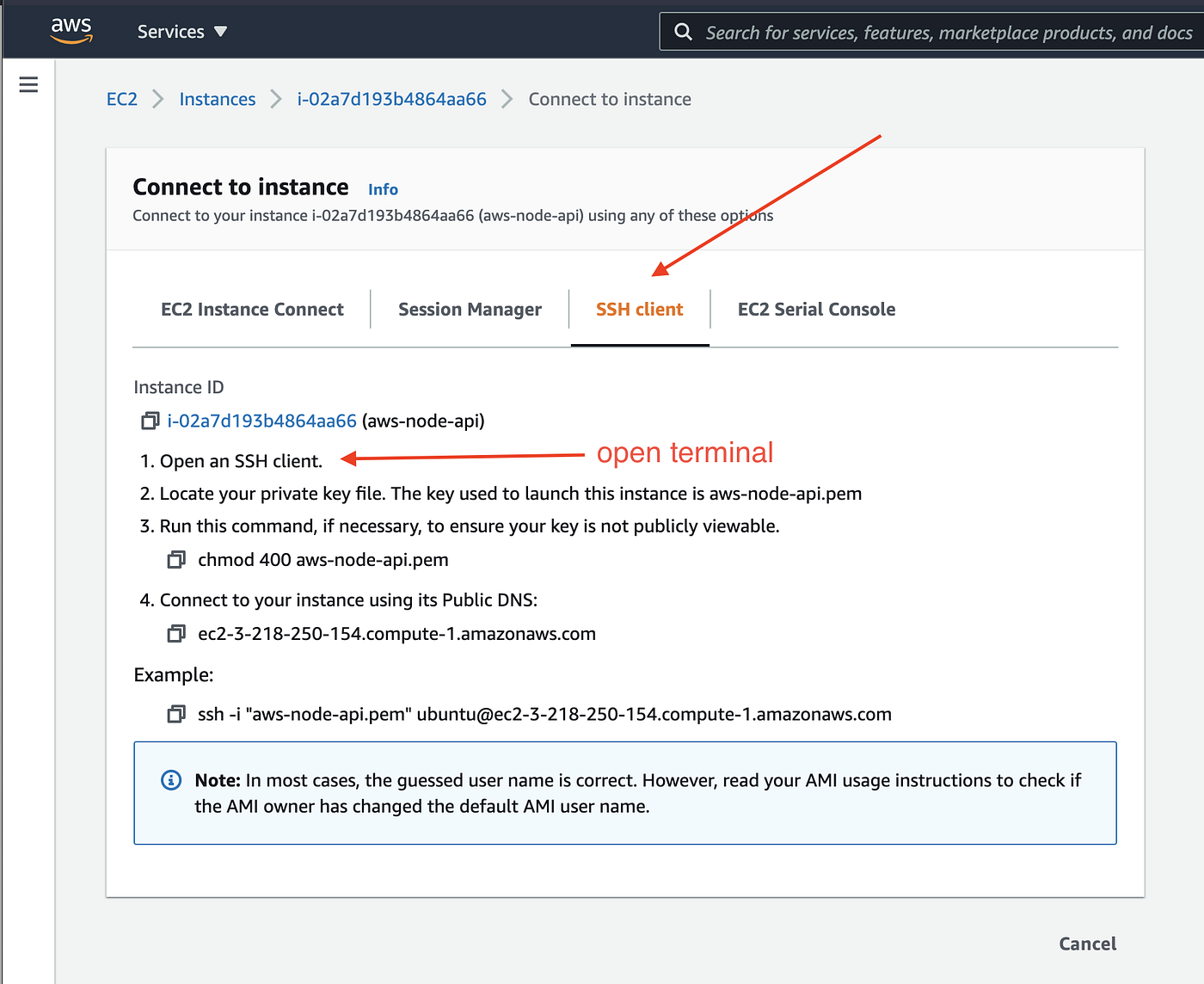Viewport: 1204px width, 984px height.
Task: Switch to the Session Manager tab
Action: pos(470,309)
